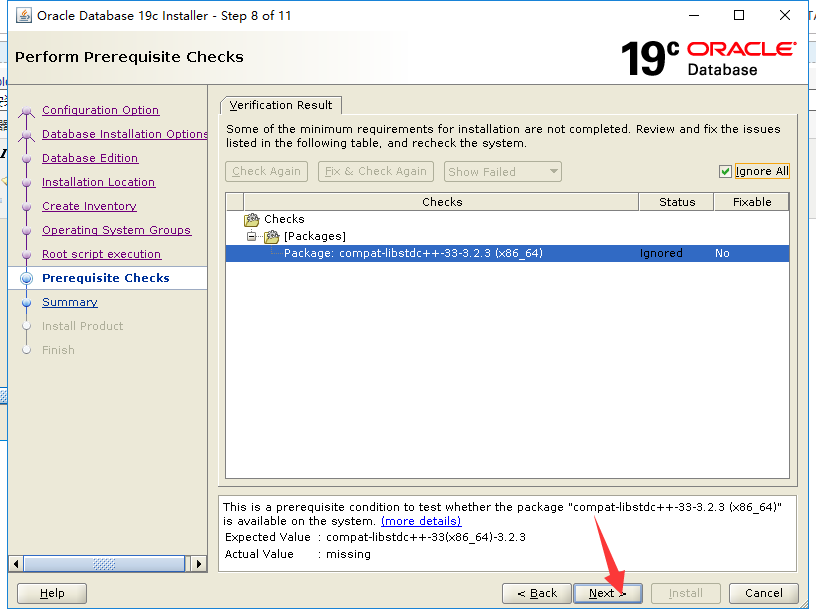Click the Next button
This screenshot has height=616, width=816.
607,593
